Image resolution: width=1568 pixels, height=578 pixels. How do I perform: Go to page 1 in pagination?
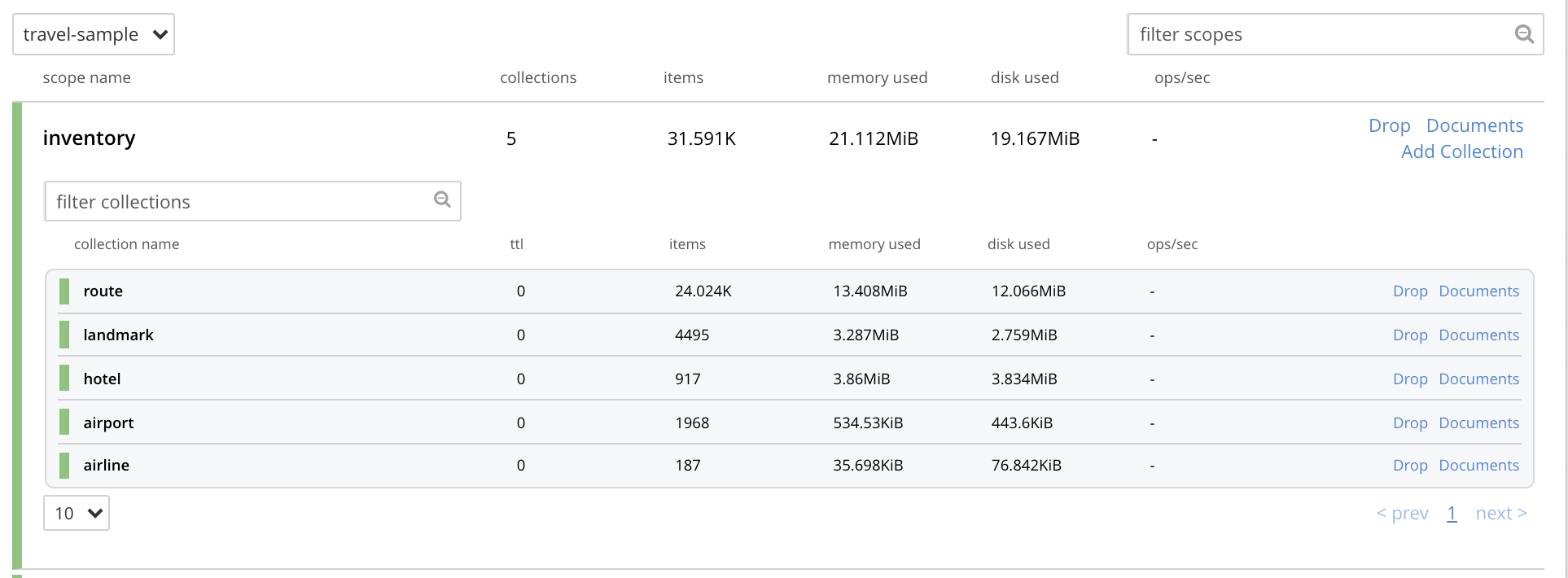pos(1452,514)
